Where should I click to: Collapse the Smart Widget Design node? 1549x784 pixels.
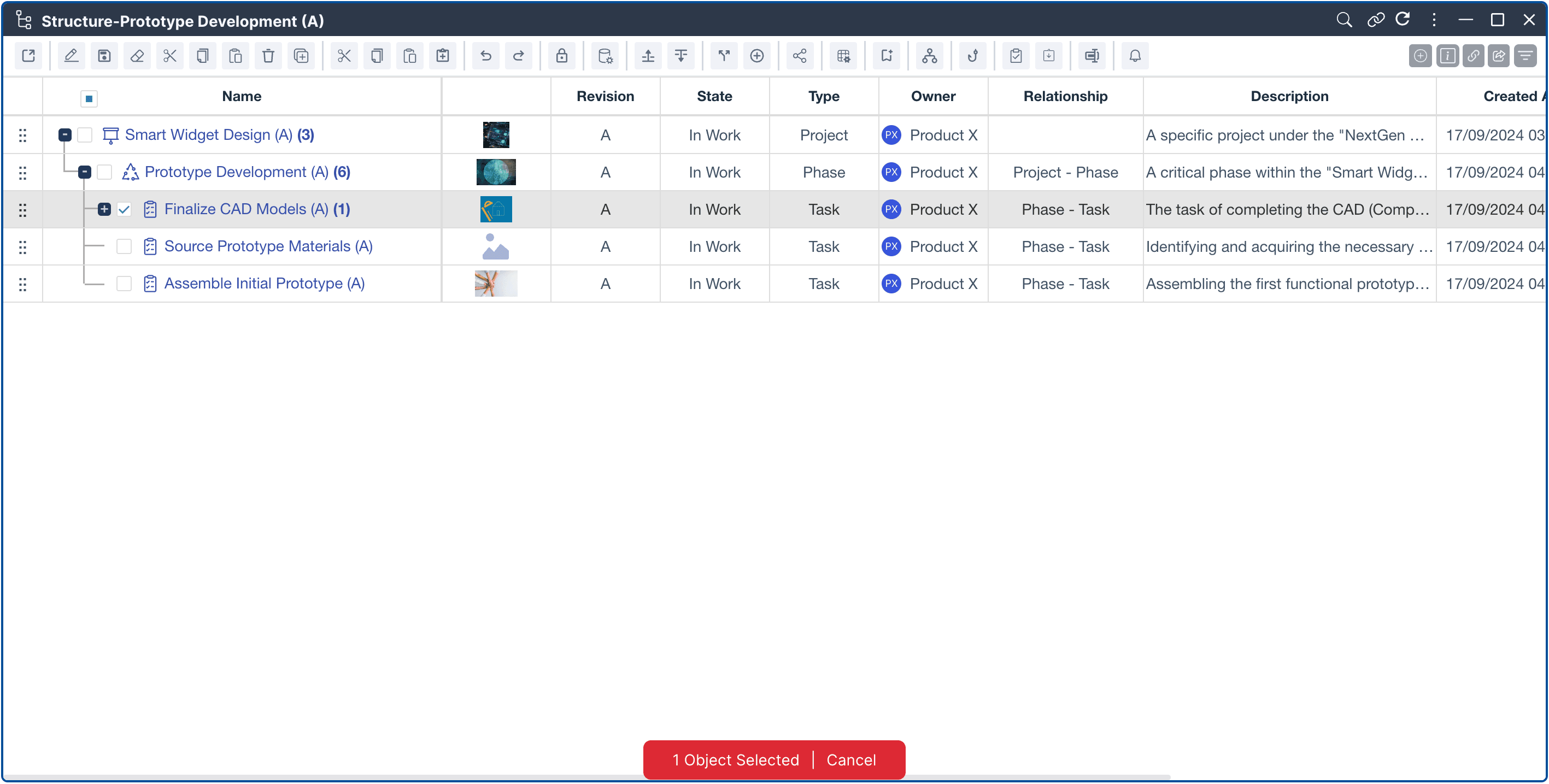(x=65, y=135)
